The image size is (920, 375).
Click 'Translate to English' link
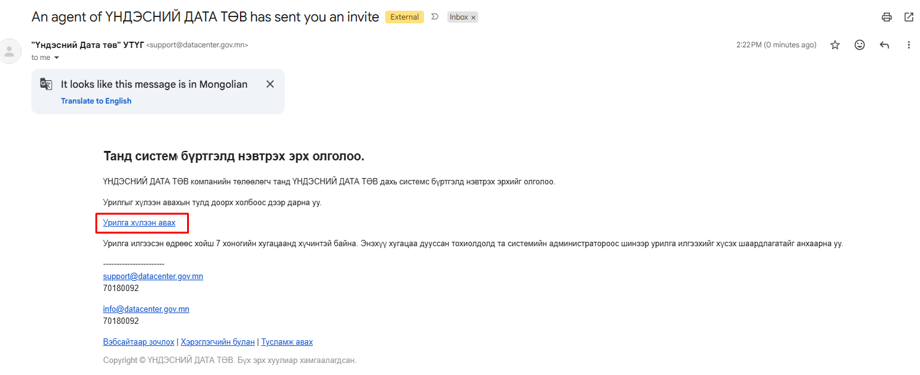coord(96,101)
